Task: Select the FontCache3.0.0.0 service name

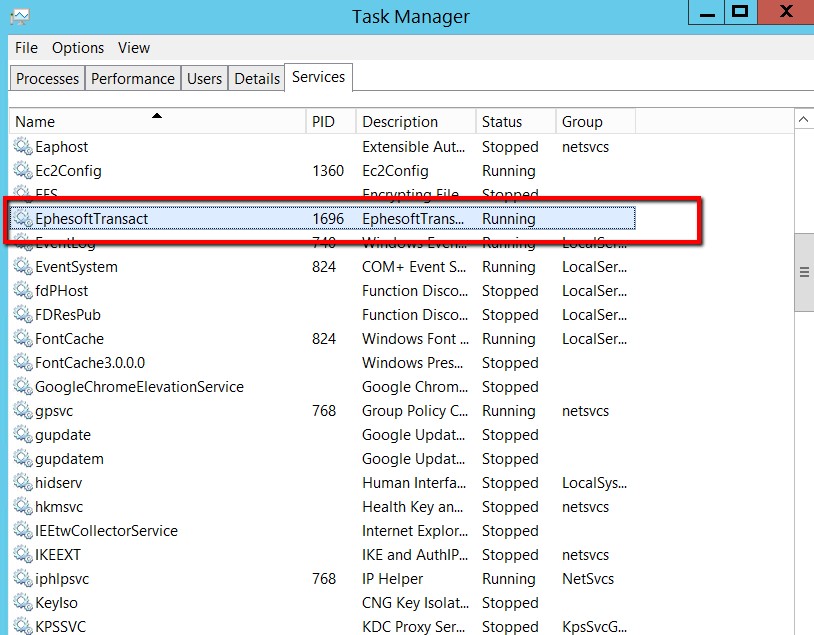Action: 90,363
